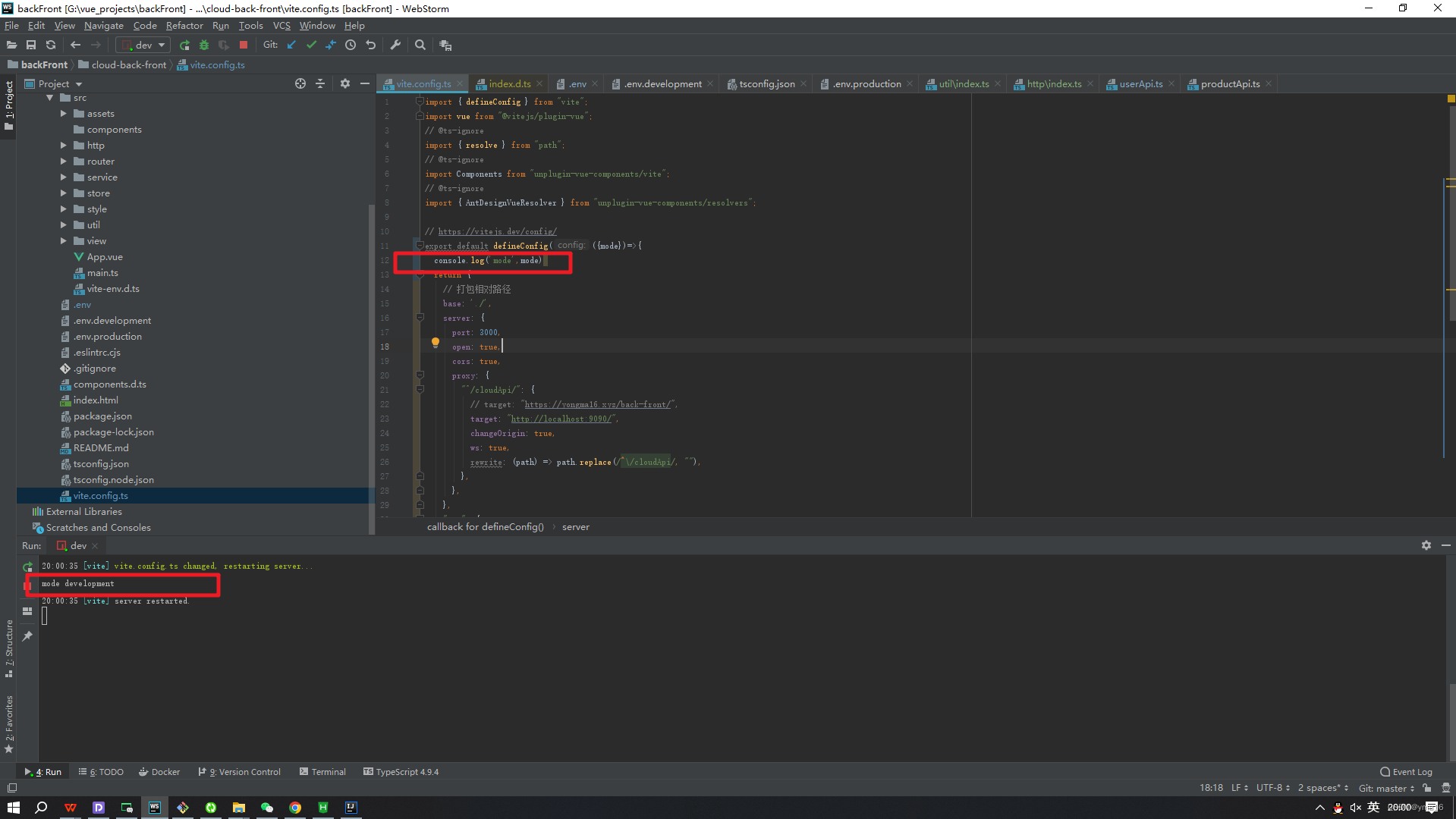This screenshot has width=1456, height=819.
Task: Expand the router folder in the project tree
Action: [x=64, y=161]
